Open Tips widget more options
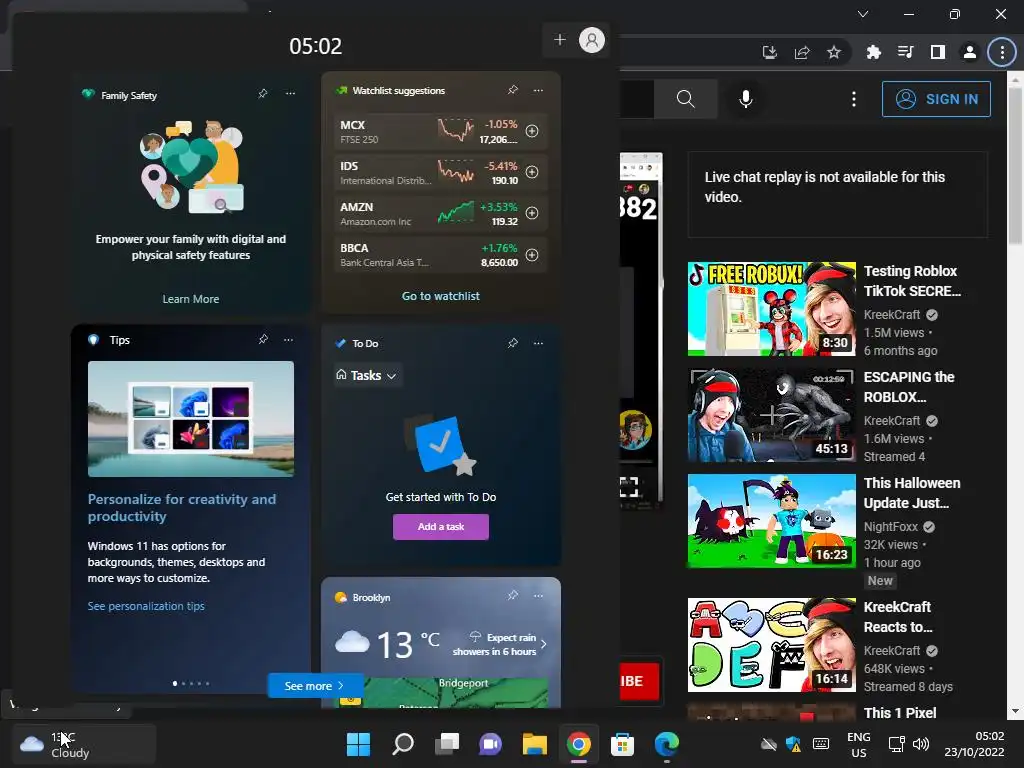Viewport: 1024px width, 768px height. pos(289,340)
